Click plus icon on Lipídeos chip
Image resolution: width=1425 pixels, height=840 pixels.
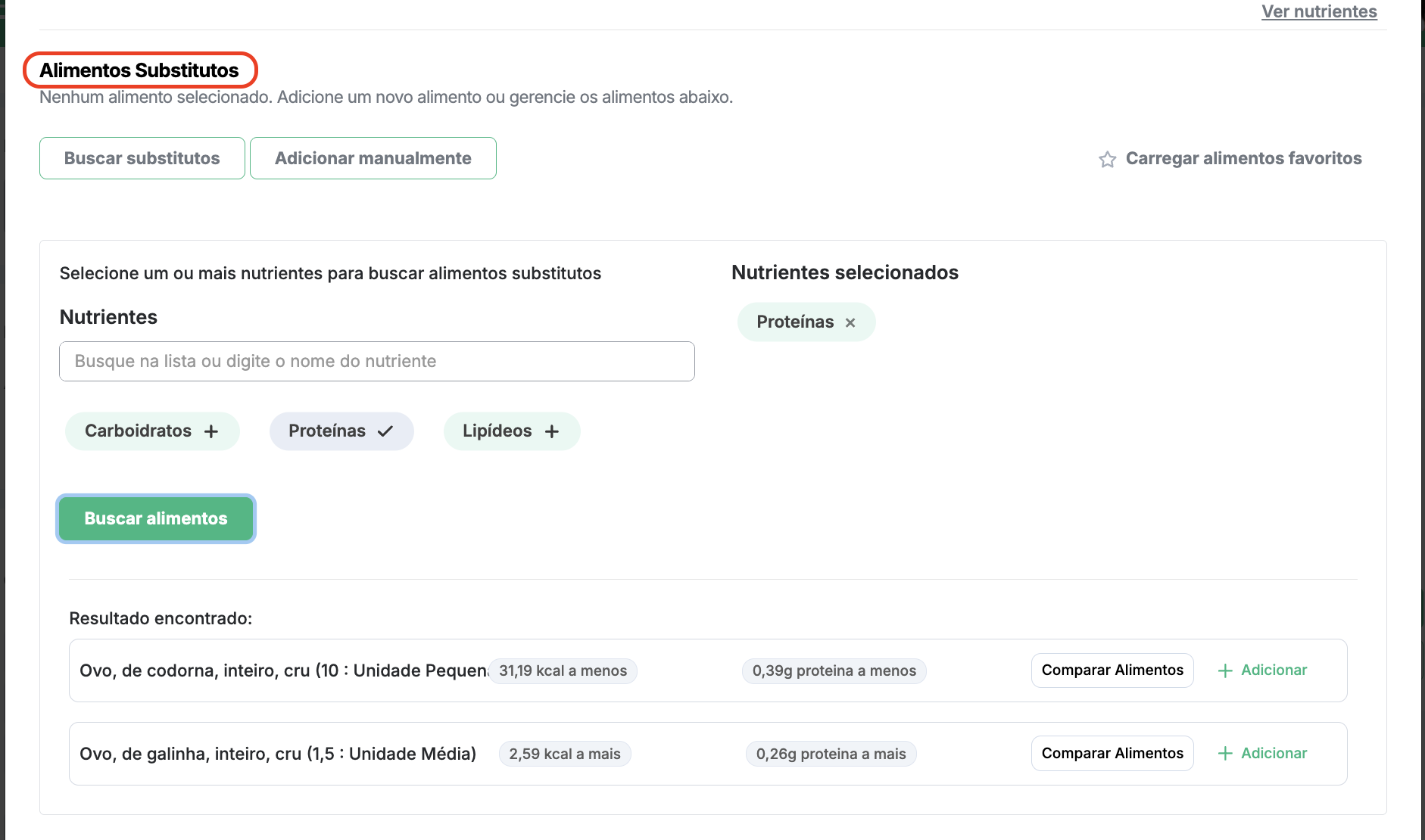coord(552,431)
